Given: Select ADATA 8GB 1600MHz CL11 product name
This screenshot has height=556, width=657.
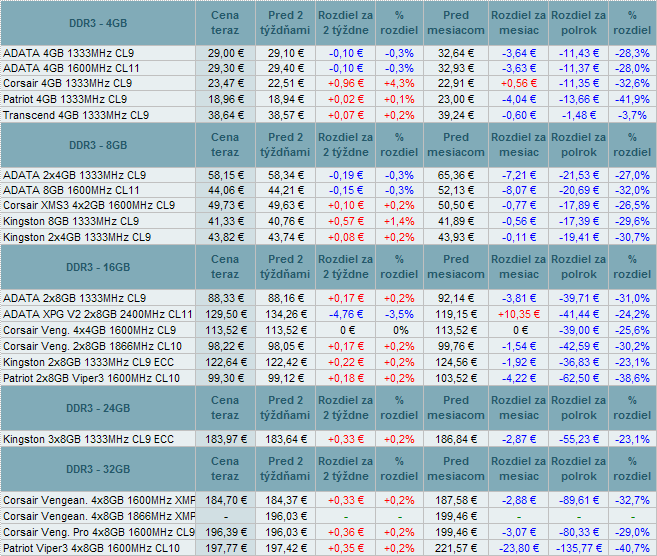Looking at the screenshot, I should coord(71,190).
